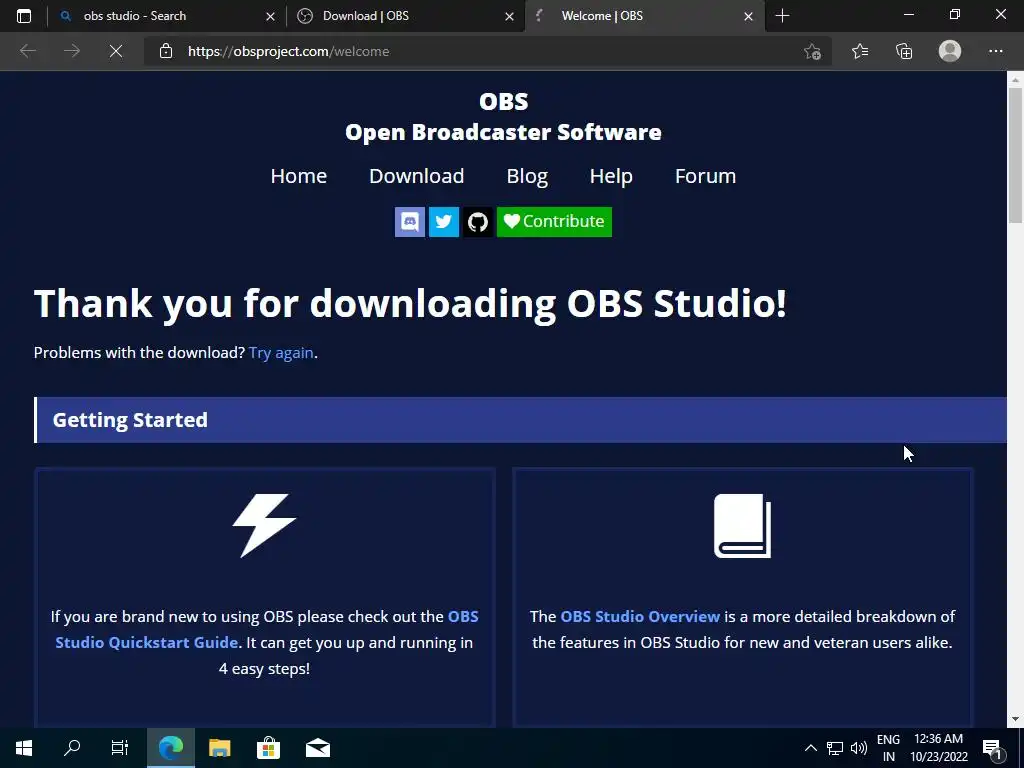Viewport: 1024px width, 768px height.
Task: View site information lock icon
Action: [x=166, y=51]
